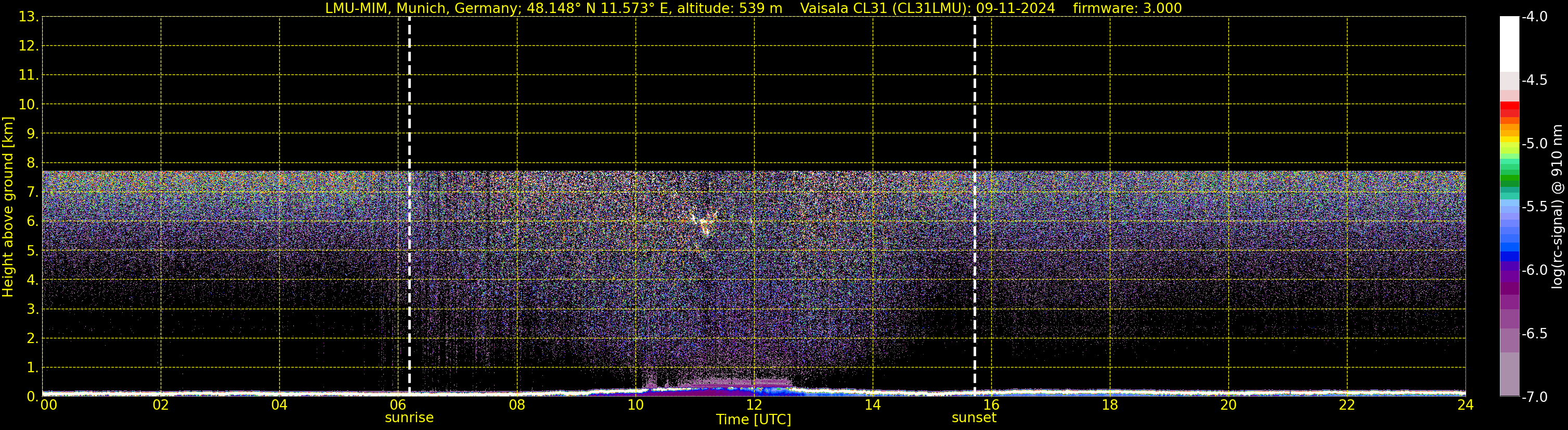Click the '06' time axis tick label
Viewport: 1568px width, 430px height.
(x=398, y=404)
